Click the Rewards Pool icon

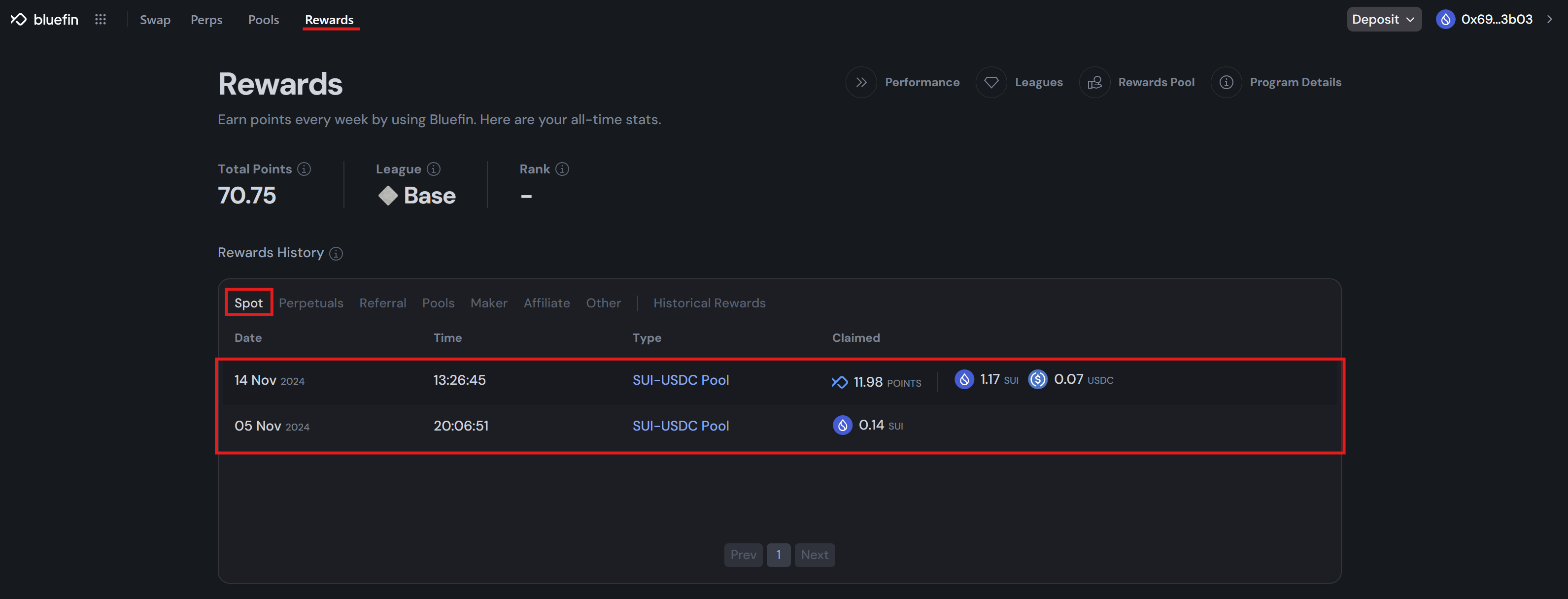click(1094, 82)
